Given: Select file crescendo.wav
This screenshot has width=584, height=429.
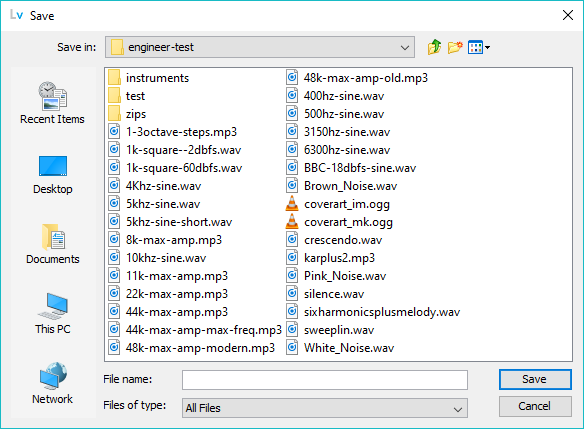Looking at the screenshot, I should [x=334, y=240].
